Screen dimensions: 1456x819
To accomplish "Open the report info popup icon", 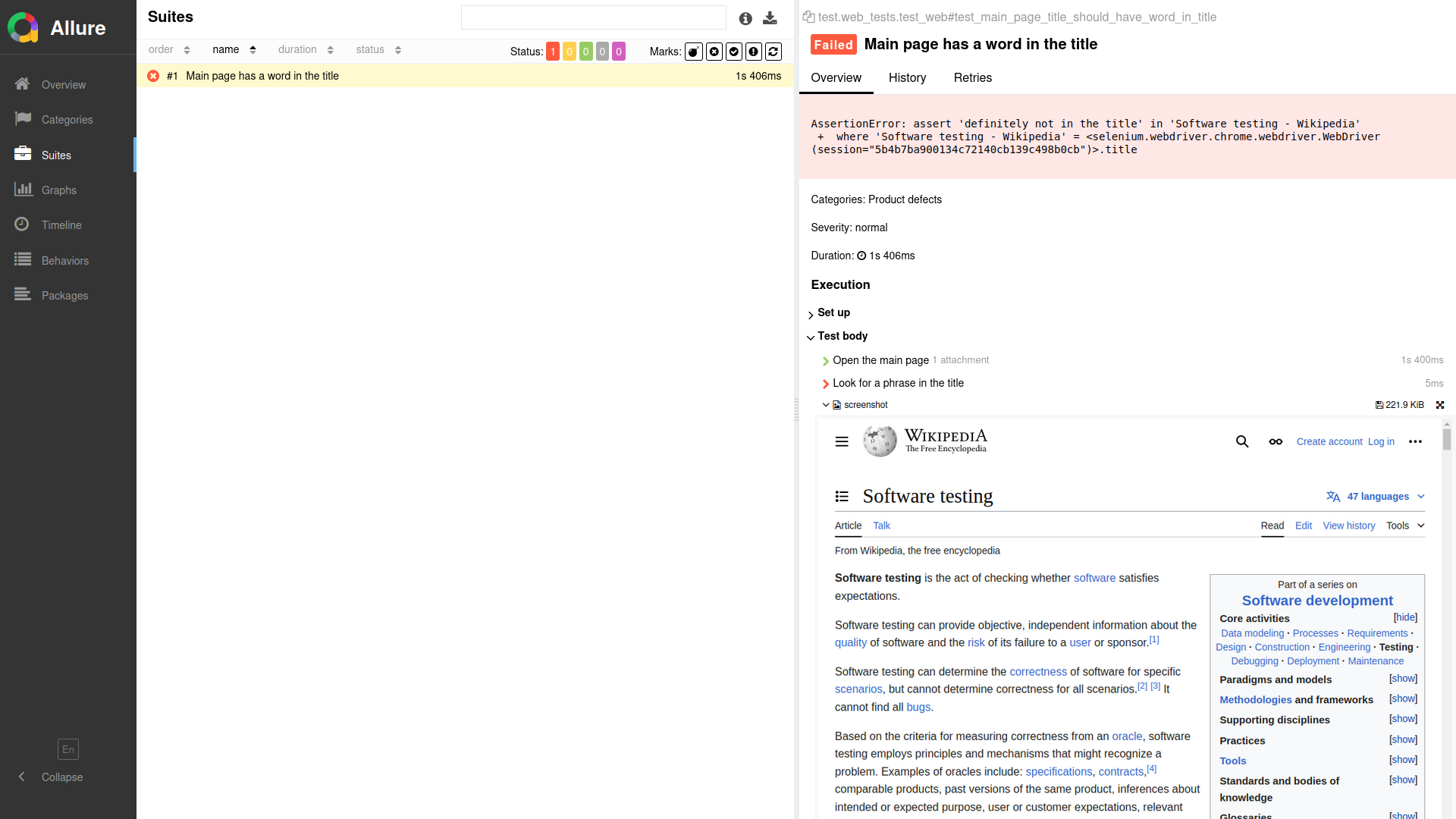I will point(745,19).
